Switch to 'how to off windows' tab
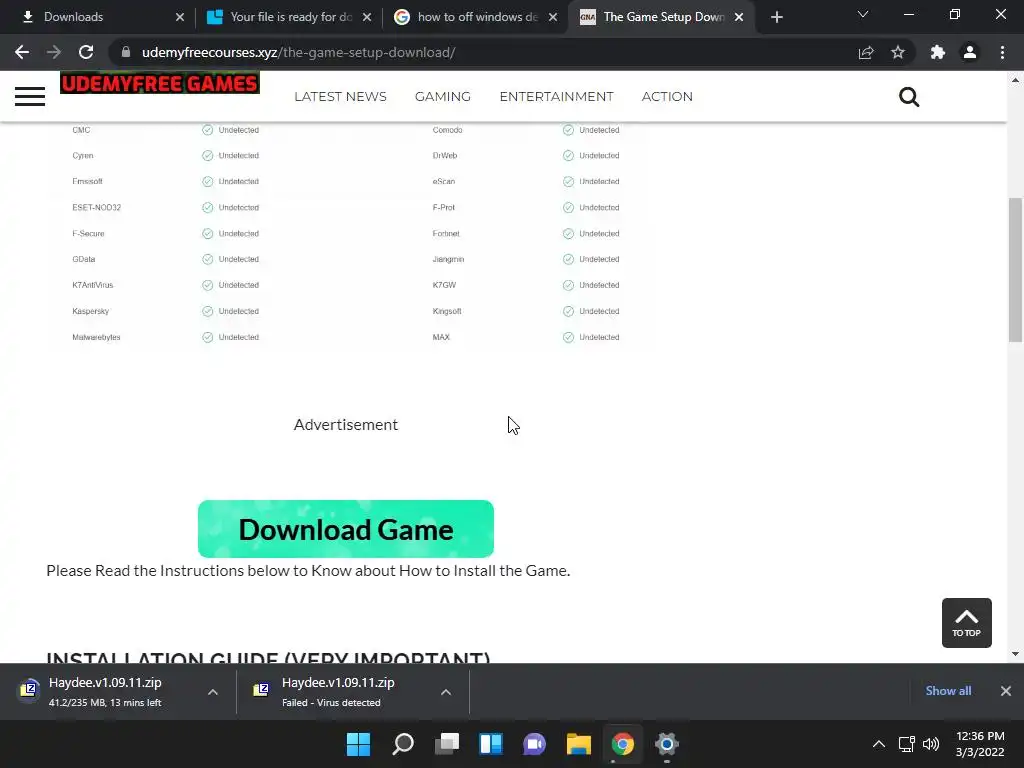 pyautogui.click(x=477, y=17)
